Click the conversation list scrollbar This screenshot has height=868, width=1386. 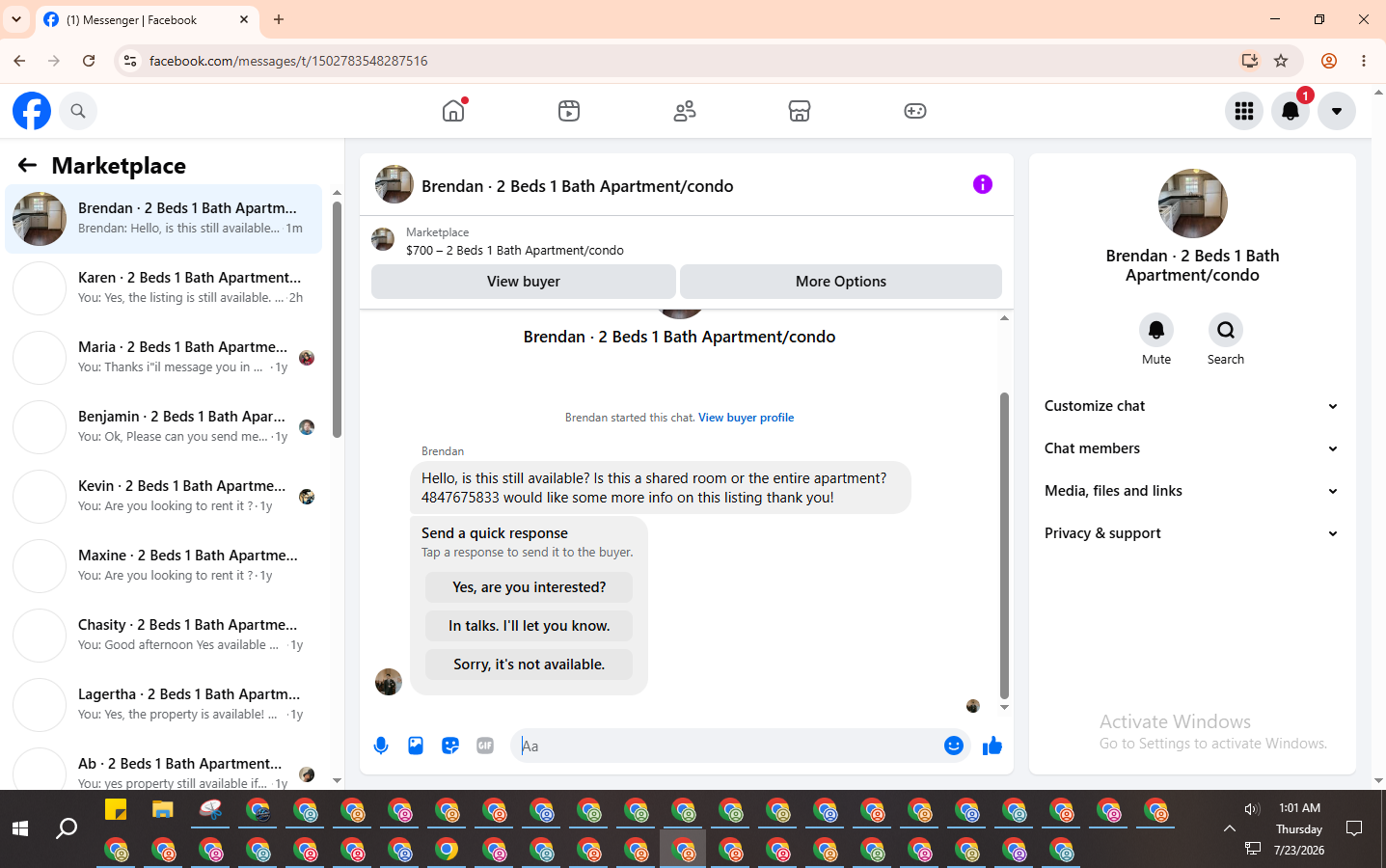337,319
